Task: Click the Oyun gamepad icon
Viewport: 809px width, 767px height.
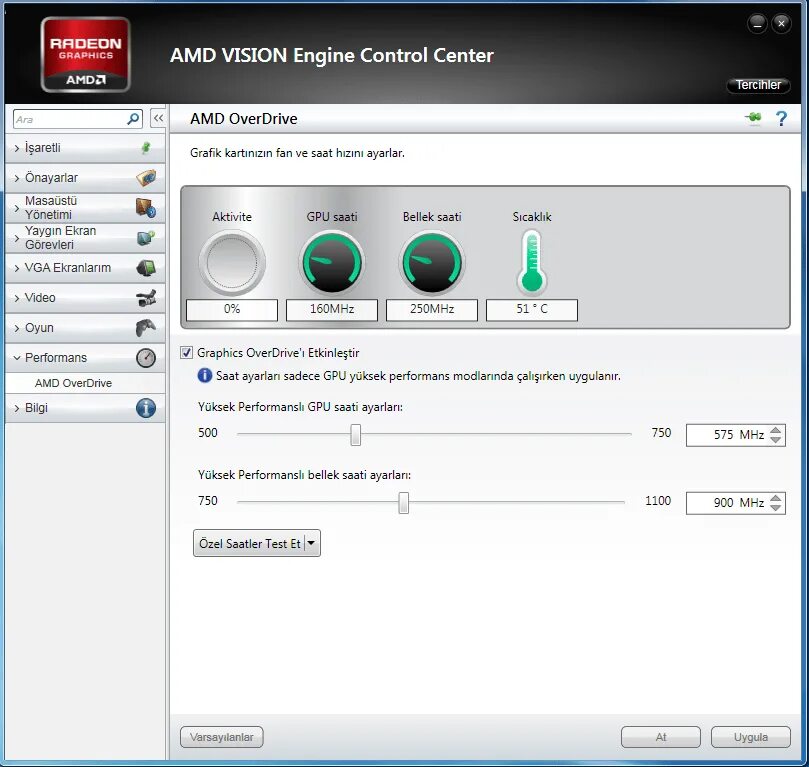Action: pos(146,328)
